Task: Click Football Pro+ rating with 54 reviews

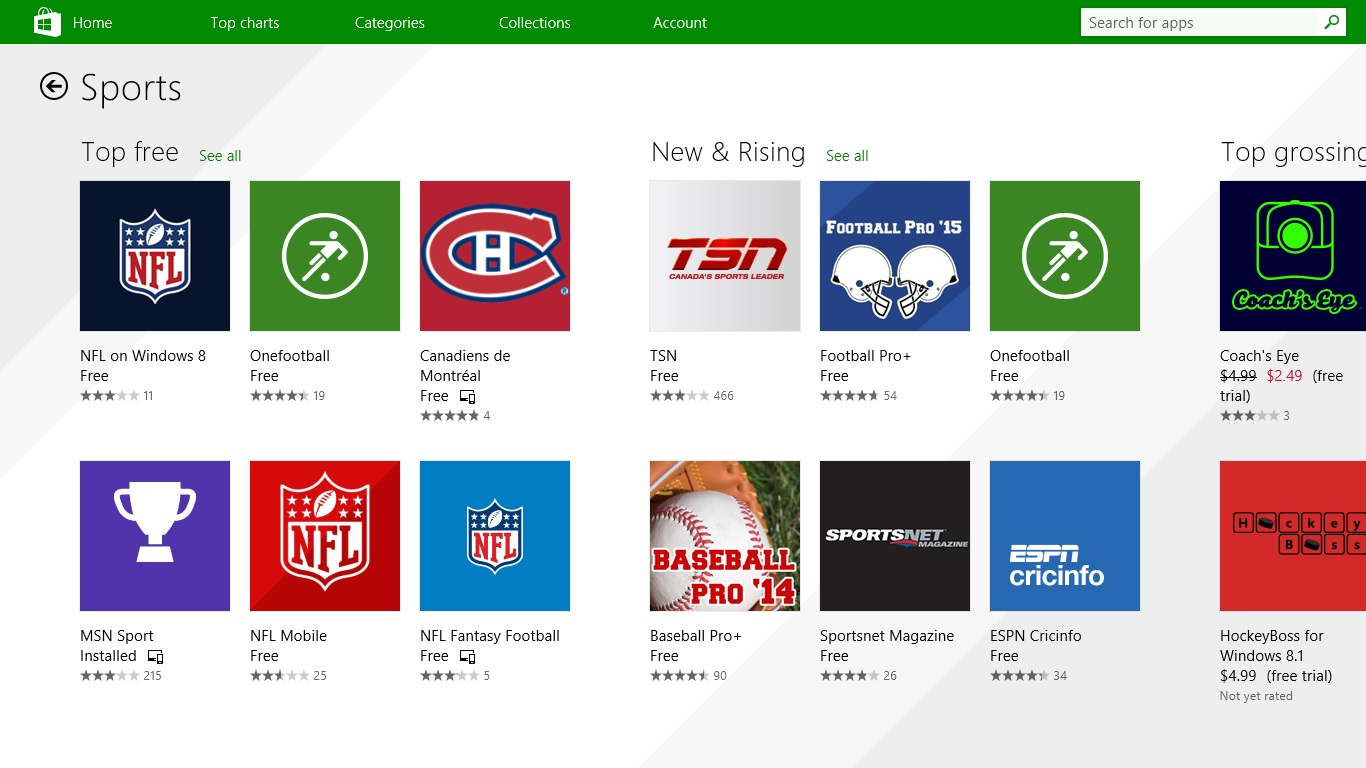Action: [x=858, y=396]
